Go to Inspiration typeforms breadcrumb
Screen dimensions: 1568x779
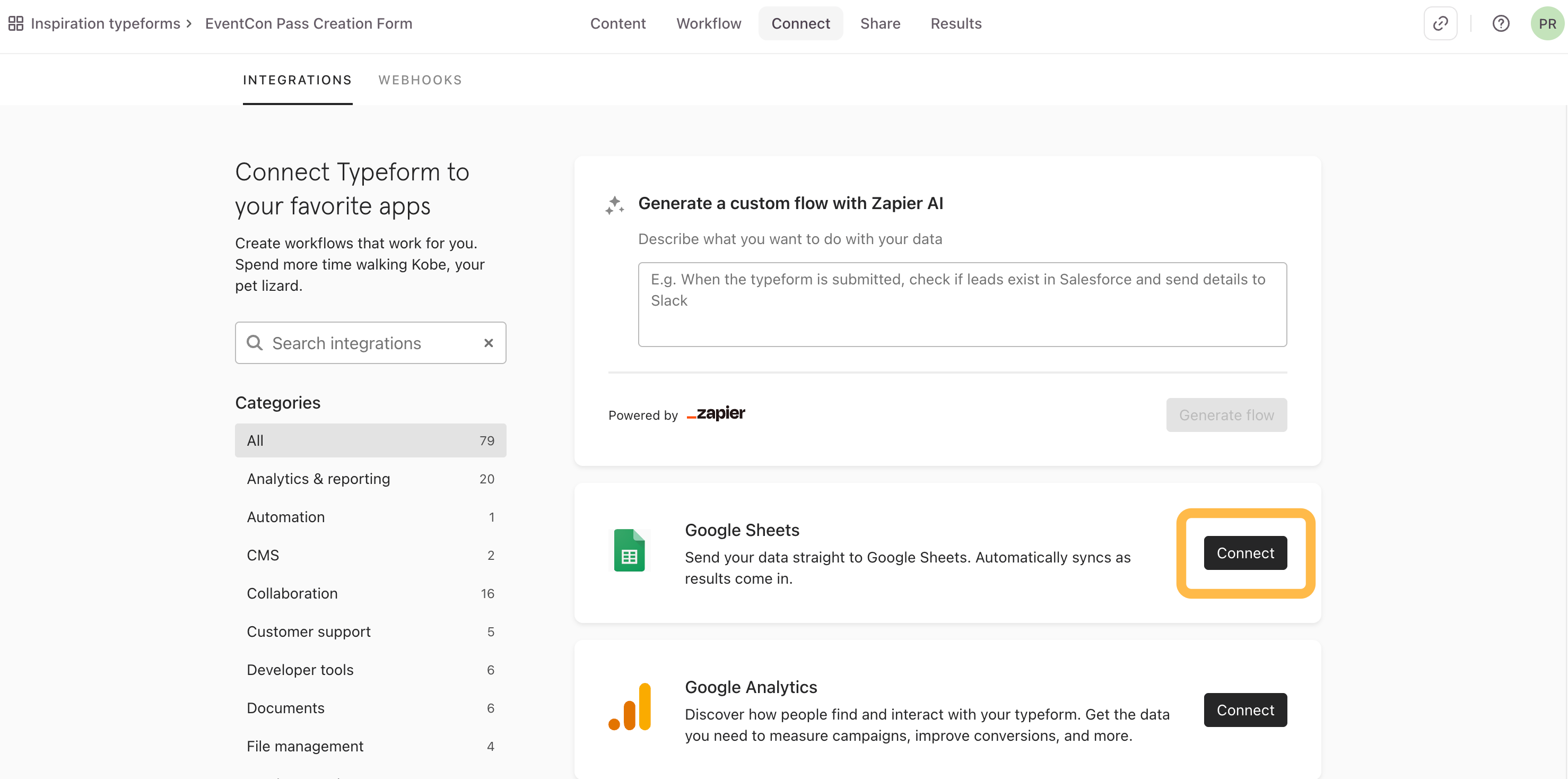point(106,23)
